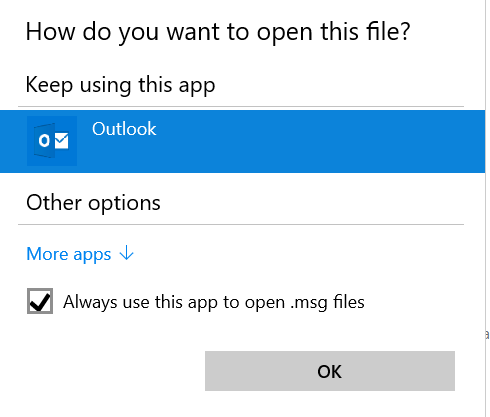Click the white O letter on the Outlook icon
Screen dimensions: 490x417
(x=44, y=141)
